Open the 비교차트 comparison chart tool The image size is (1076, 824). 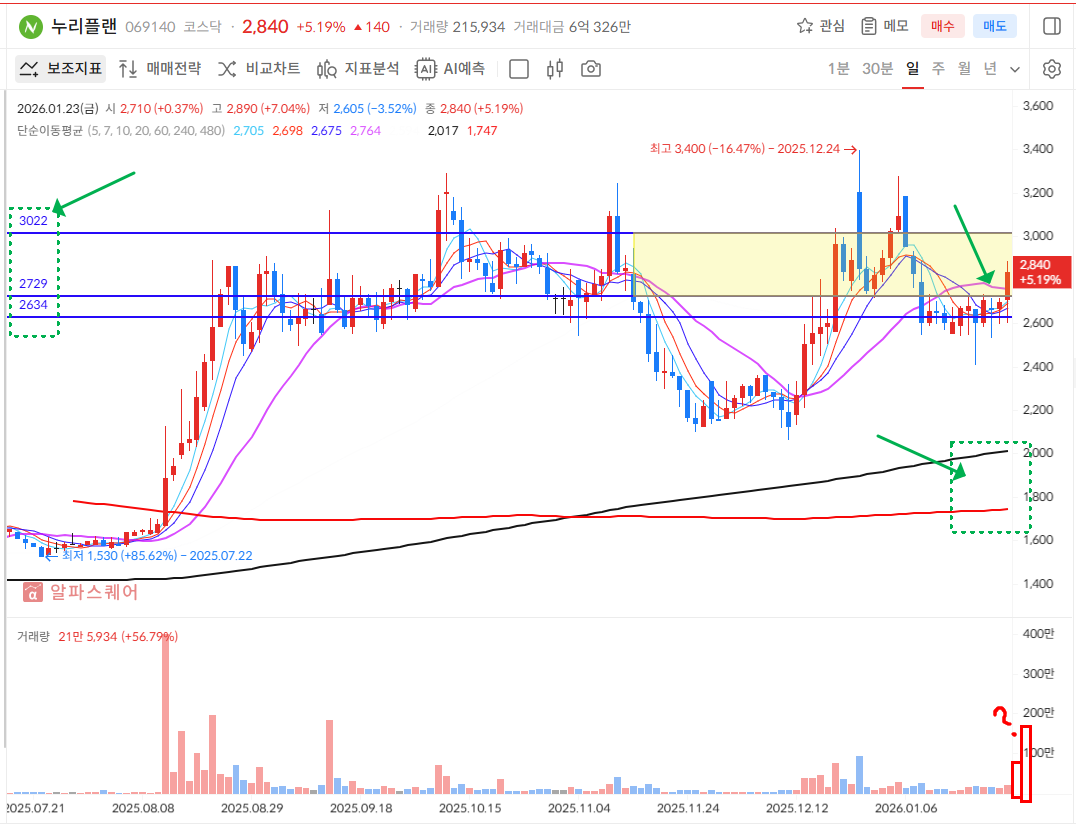(x=259, y=69)
